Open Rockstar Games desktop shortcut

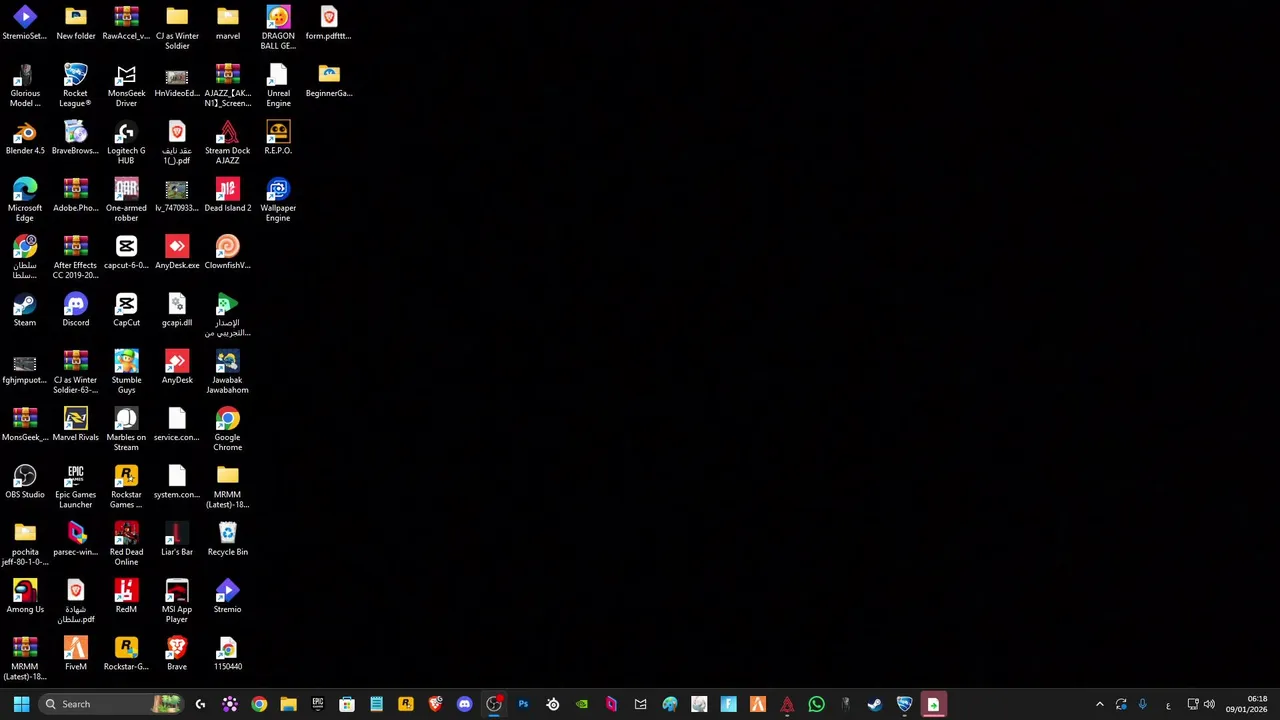126,488
